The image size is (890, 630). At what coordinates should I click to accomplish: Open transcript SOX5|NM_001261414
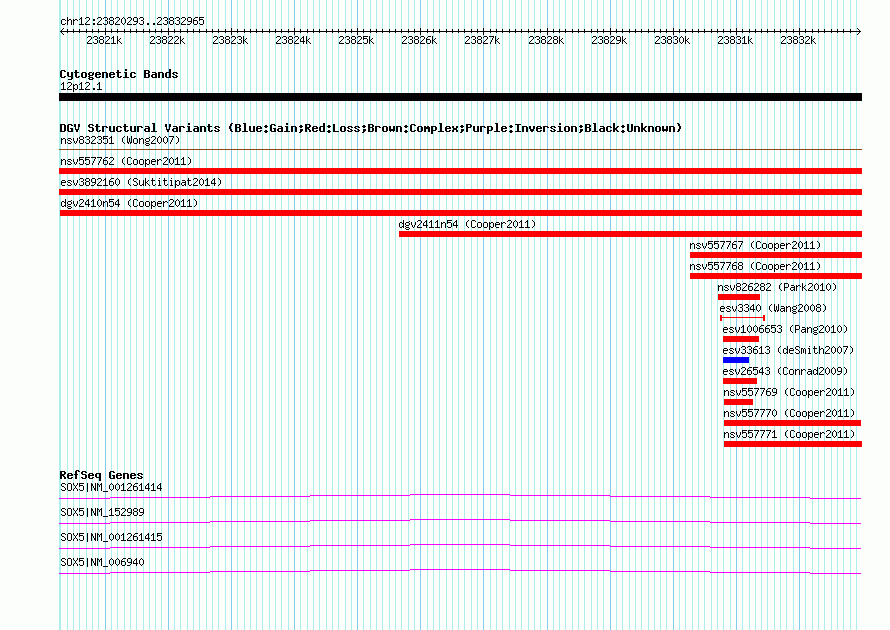pyautogui.click(x=111, y=488)
